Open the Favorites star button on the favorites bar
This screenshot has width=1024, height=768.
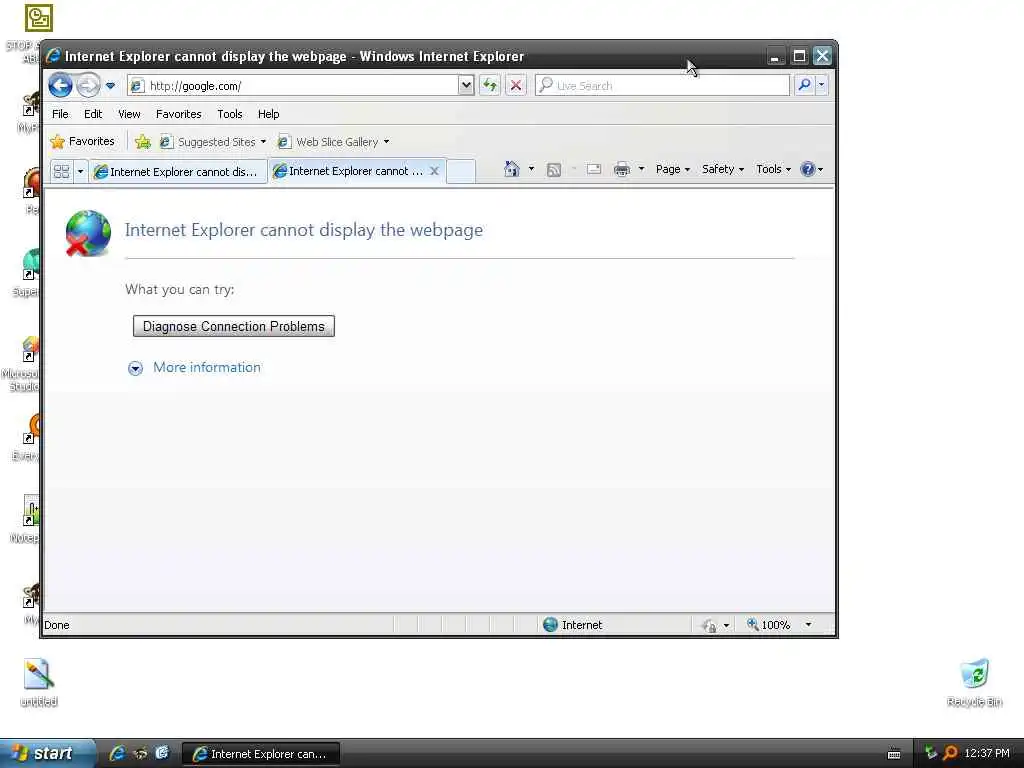click(82, 141)
